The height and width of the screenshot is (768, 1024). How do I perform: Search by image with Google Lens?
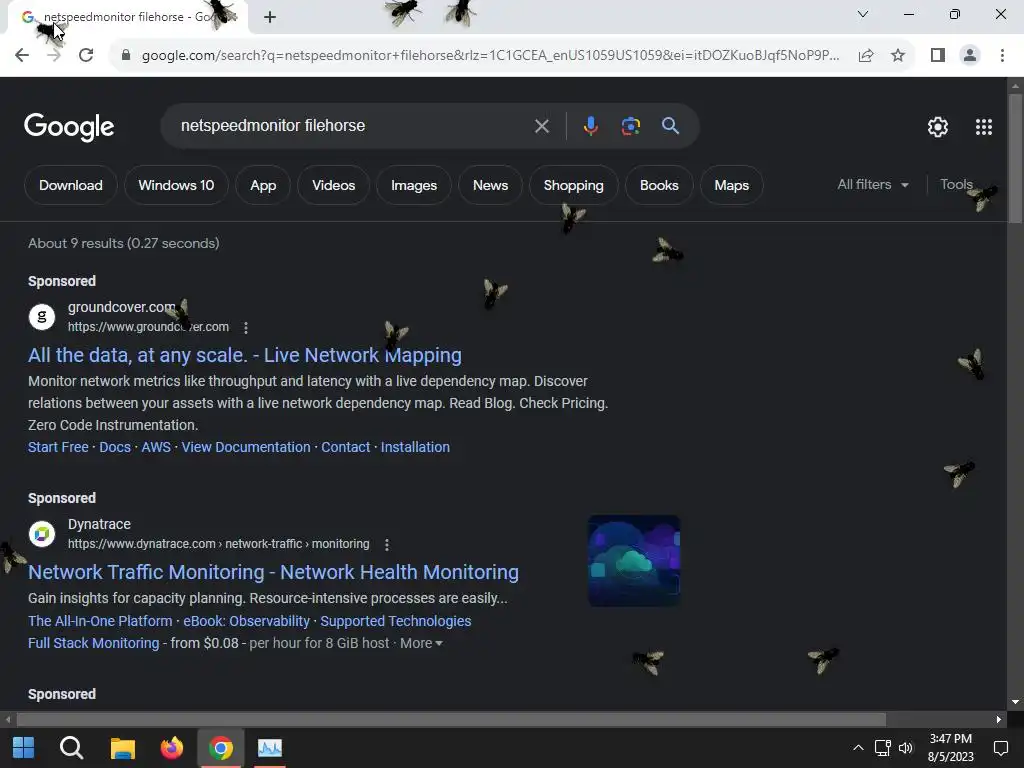pyautogui.click(x=630, y=126)
